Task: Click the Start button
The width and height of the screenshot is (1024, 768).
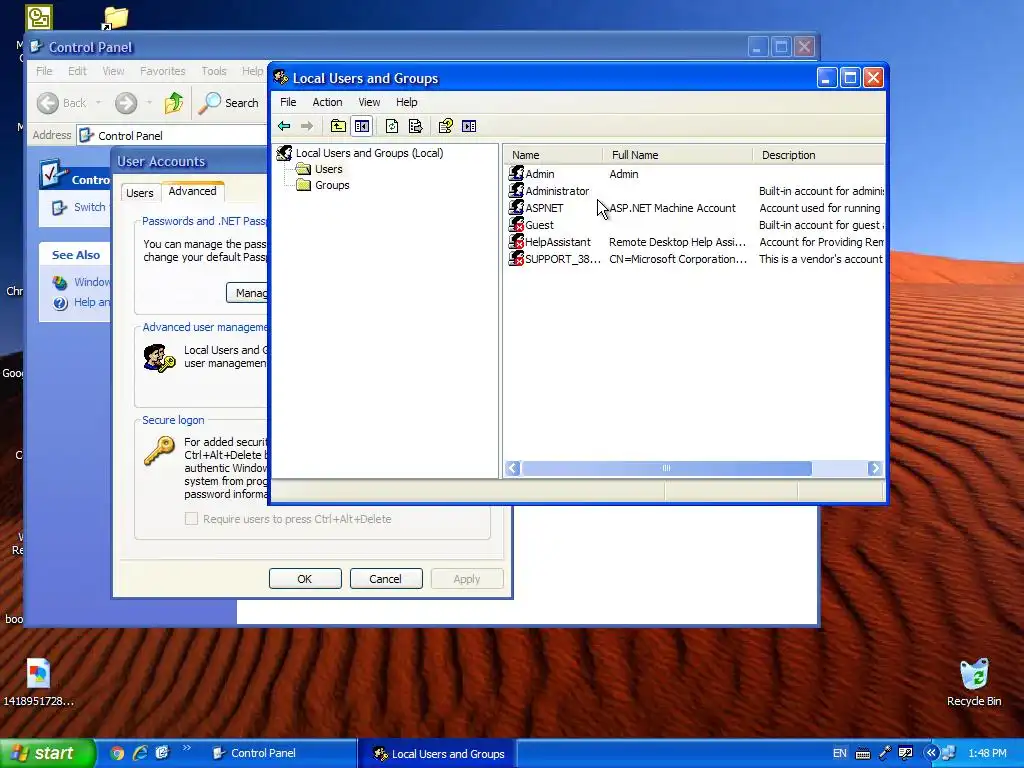Action: (x=46, y=753)
